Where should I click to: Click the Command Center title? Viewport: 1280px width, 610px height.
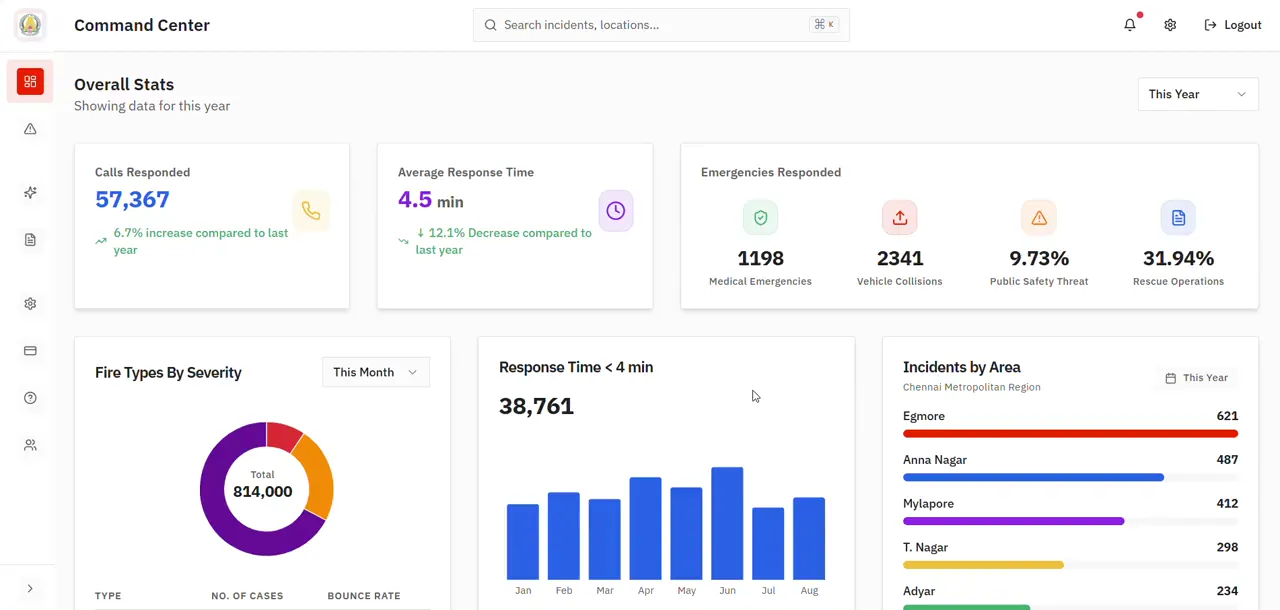(x=142, y=25)
